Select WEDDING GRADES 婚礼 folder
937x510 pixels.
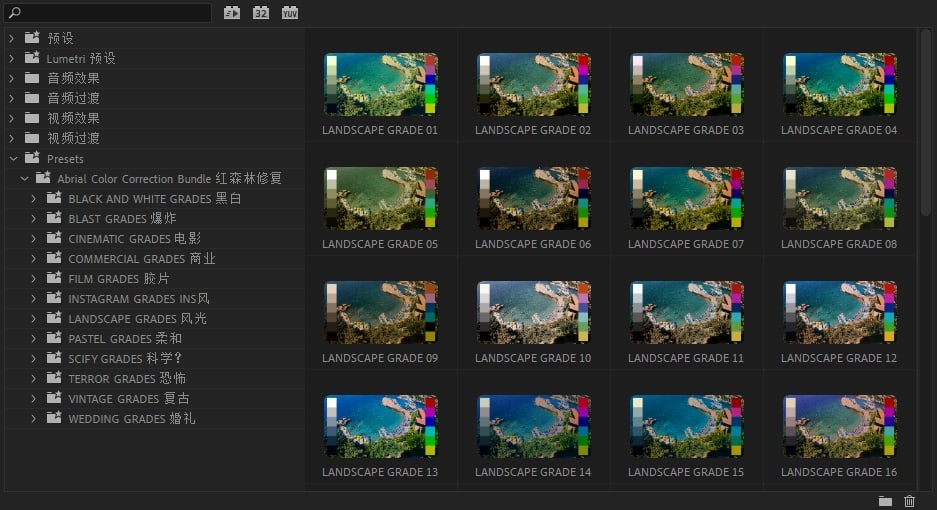[155, 419]
